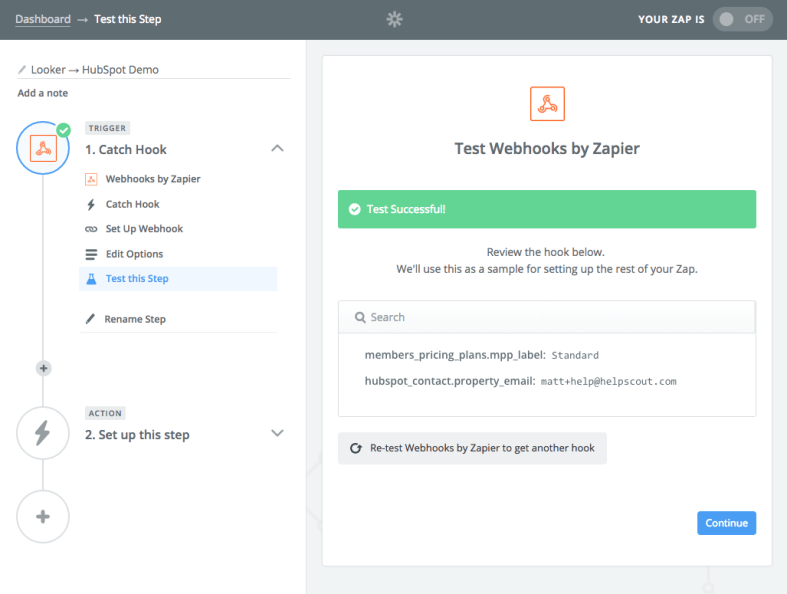
Task: Select Test this Step in sidebar
Action: (x=137, y=279)
